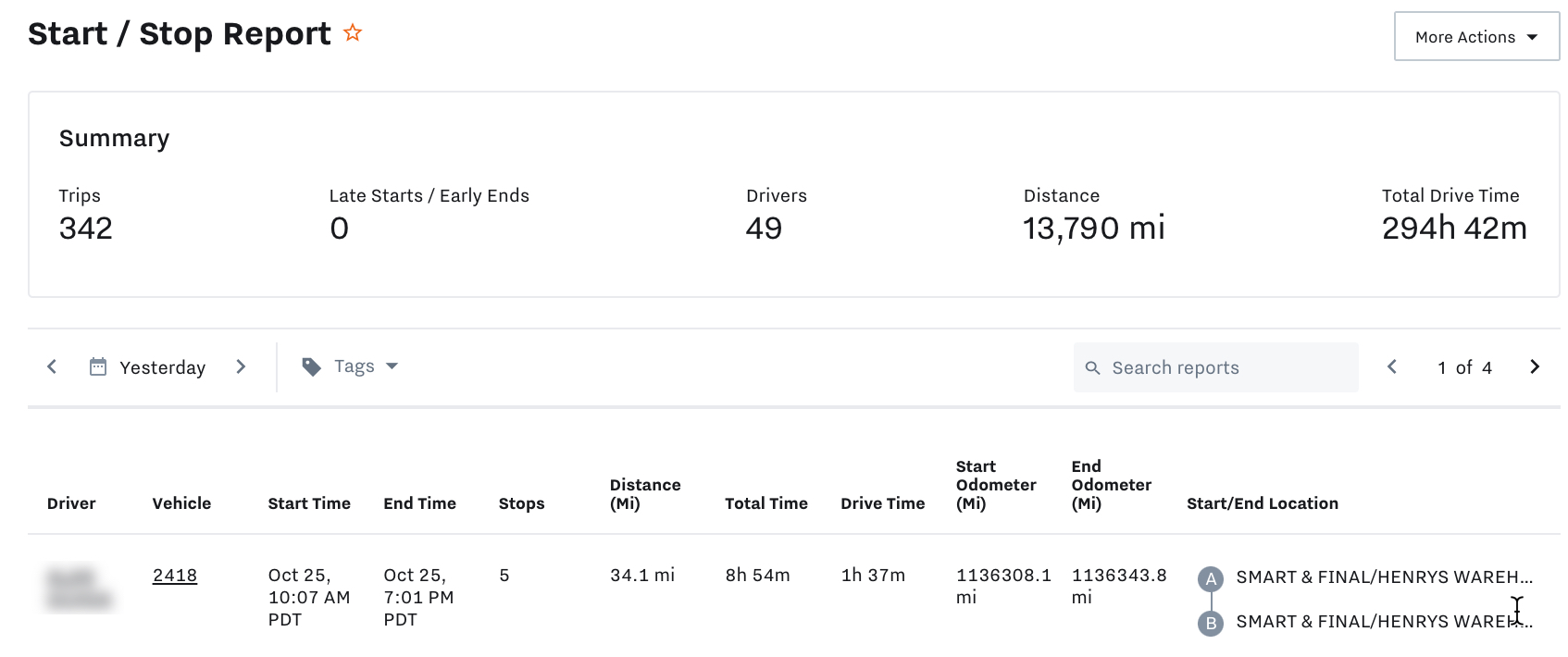
Task: Open the calendar icon date picker
Action: [98, 367]
